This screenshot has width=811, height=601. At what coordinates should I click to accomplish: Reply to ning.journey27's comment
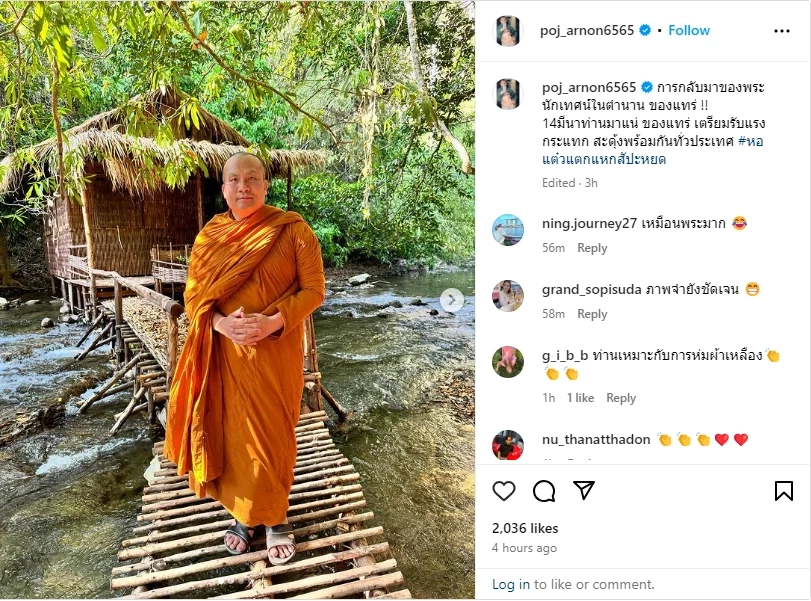pos(593,248)
